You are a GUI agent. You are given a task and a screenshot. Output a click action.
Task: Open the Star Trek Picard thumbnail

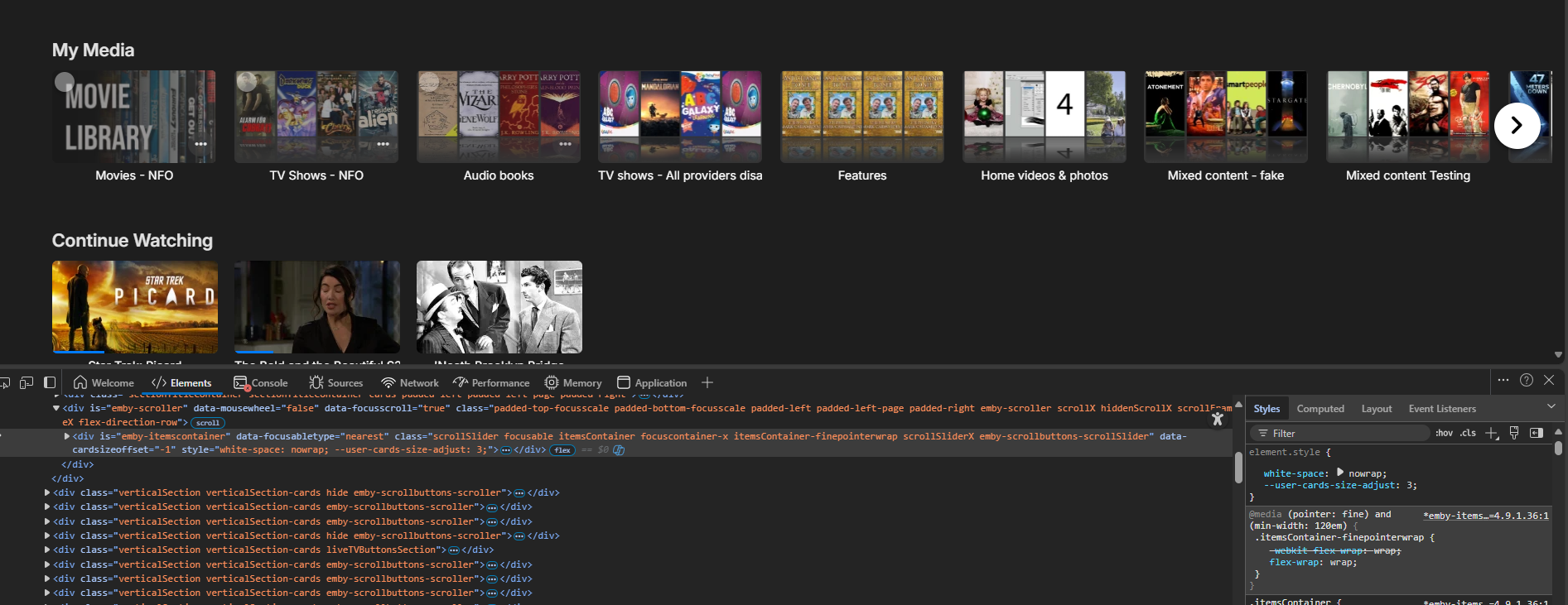point(135,307)
